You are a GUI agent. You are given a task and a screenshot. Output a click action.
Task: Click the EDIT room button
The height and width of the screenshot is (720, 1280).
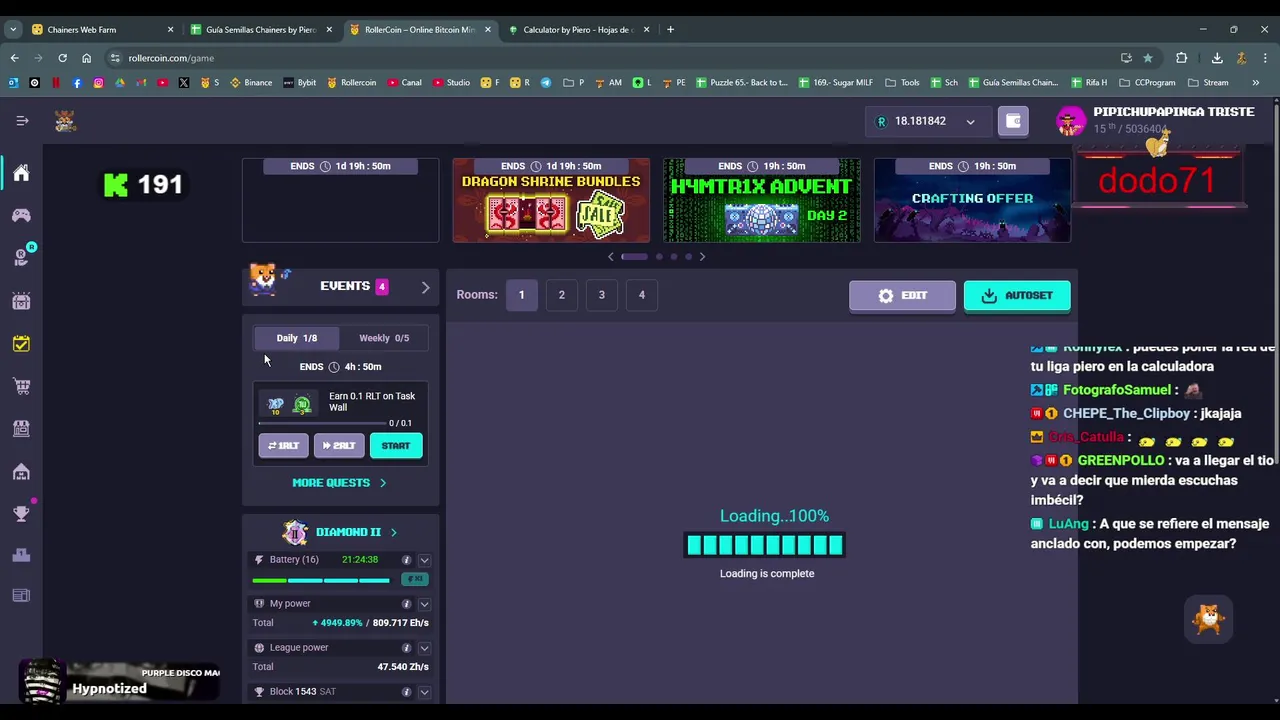(x=902, y=296)
